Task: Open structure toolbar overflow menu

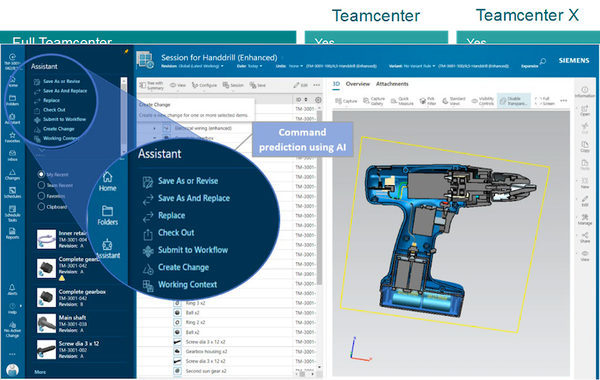Action: [x=316, y=85]
